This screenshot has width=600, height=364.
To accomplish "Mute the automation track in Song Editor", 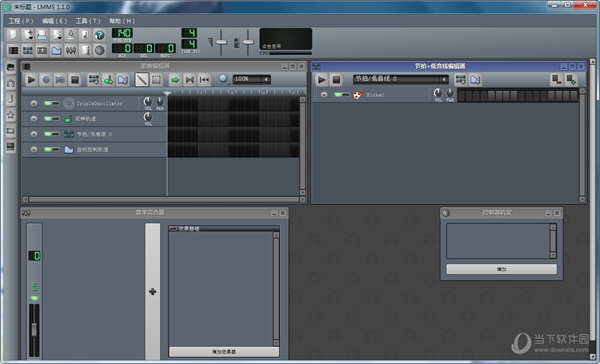I will 47,149.
